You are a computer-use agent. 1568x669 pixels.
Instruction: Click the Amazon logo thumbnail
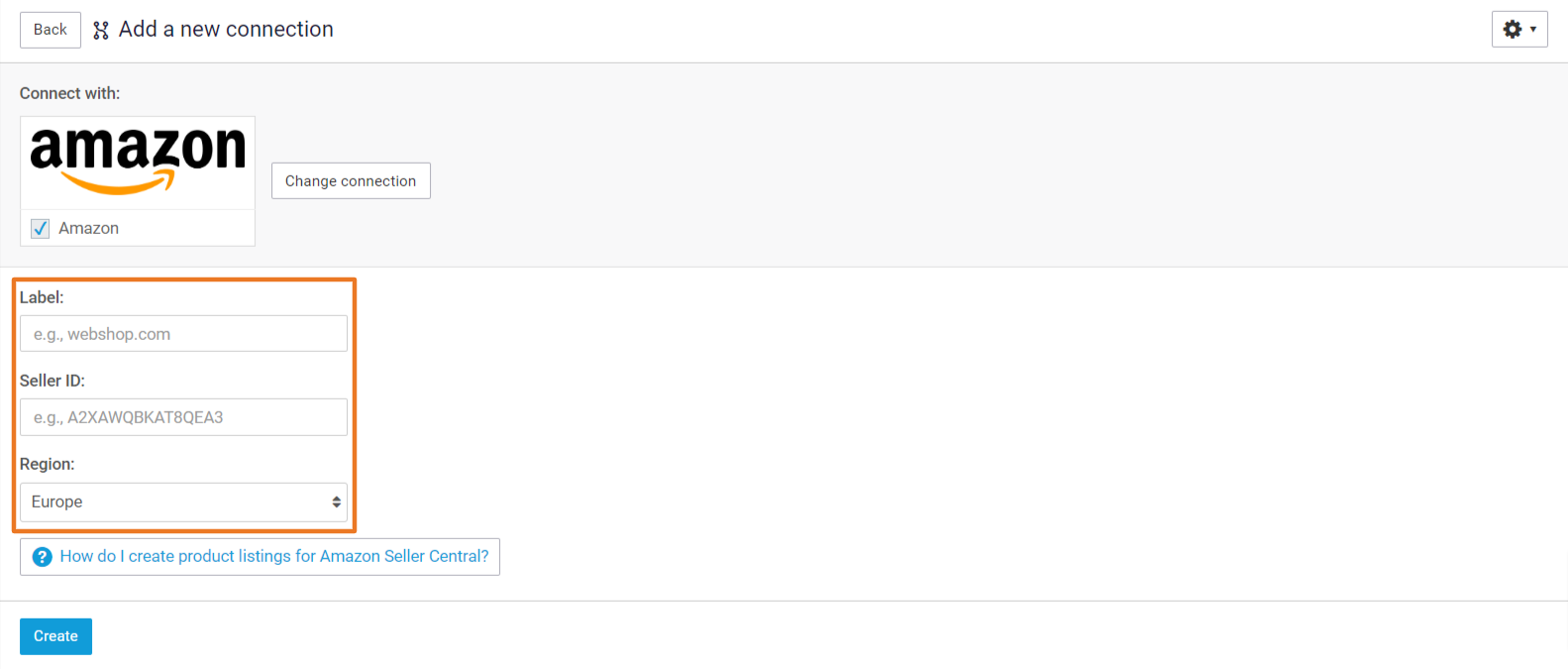point(138,163)
